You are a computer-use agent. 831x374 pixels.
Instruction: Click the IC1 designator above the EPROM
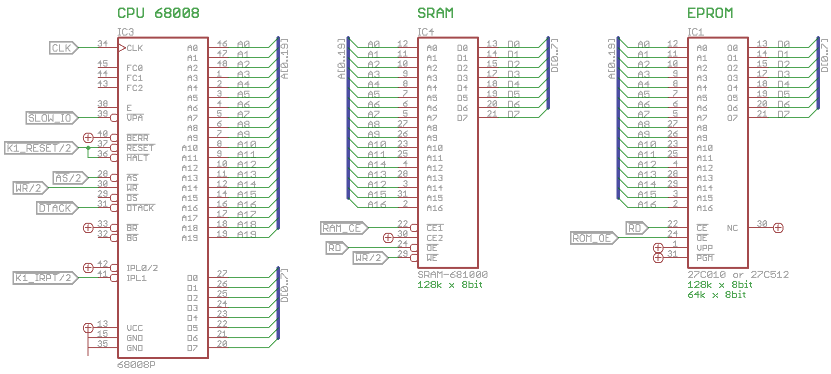[x=695, y=32]
